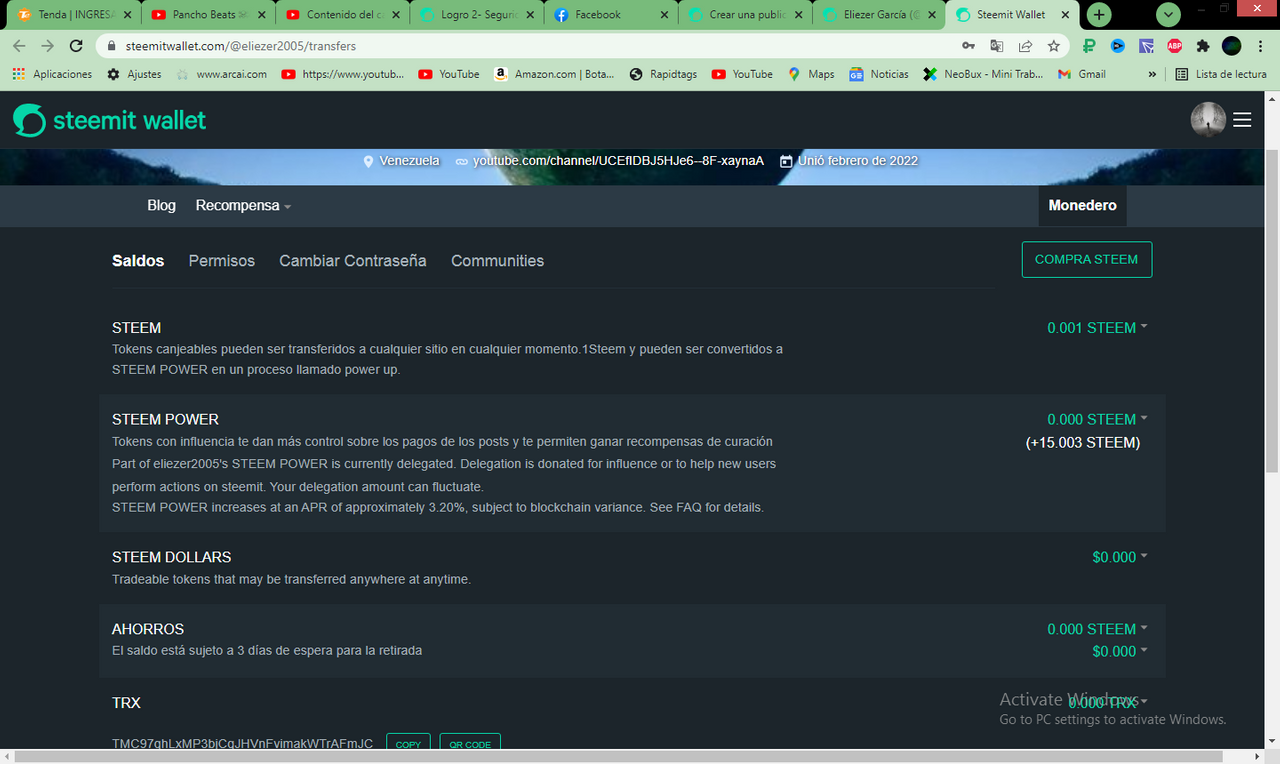Reload the page with refresh icon
Viewport: 1280px width, 764px height.
coord(76,46)
